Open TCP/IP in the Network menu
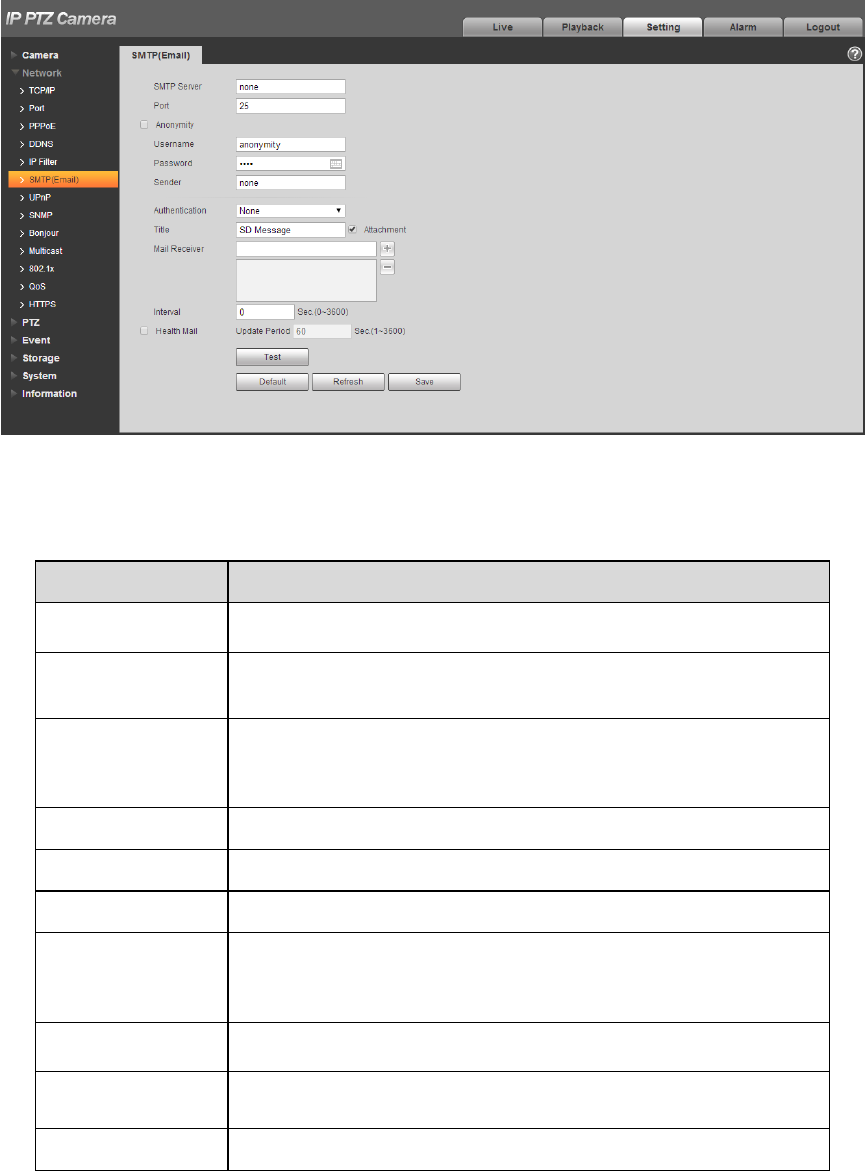Image resolution: width=865 pixels, height=1171 pixels. click(x=42, y=90)
